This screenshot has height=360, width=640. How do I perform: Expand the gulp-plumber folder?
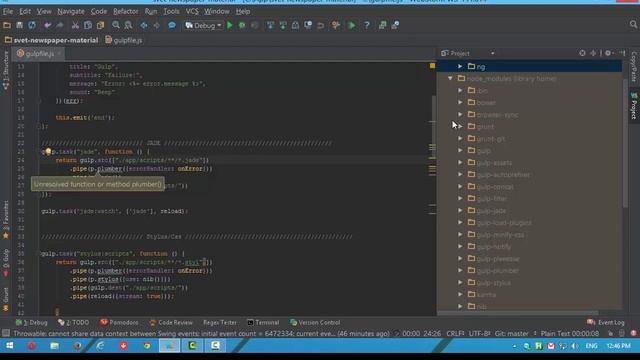[460, 271]
